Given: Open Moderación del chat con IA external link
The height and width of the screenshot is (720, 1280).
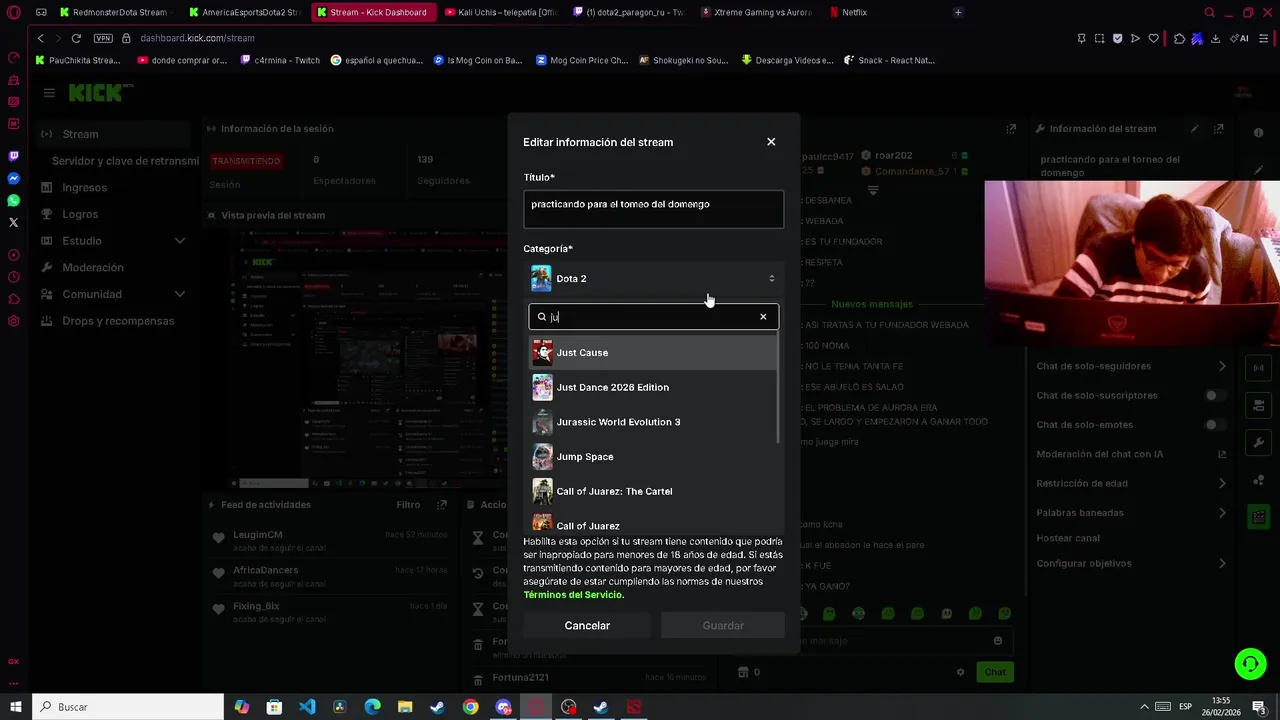Looking at the screenshot, I should (1222, 454).
